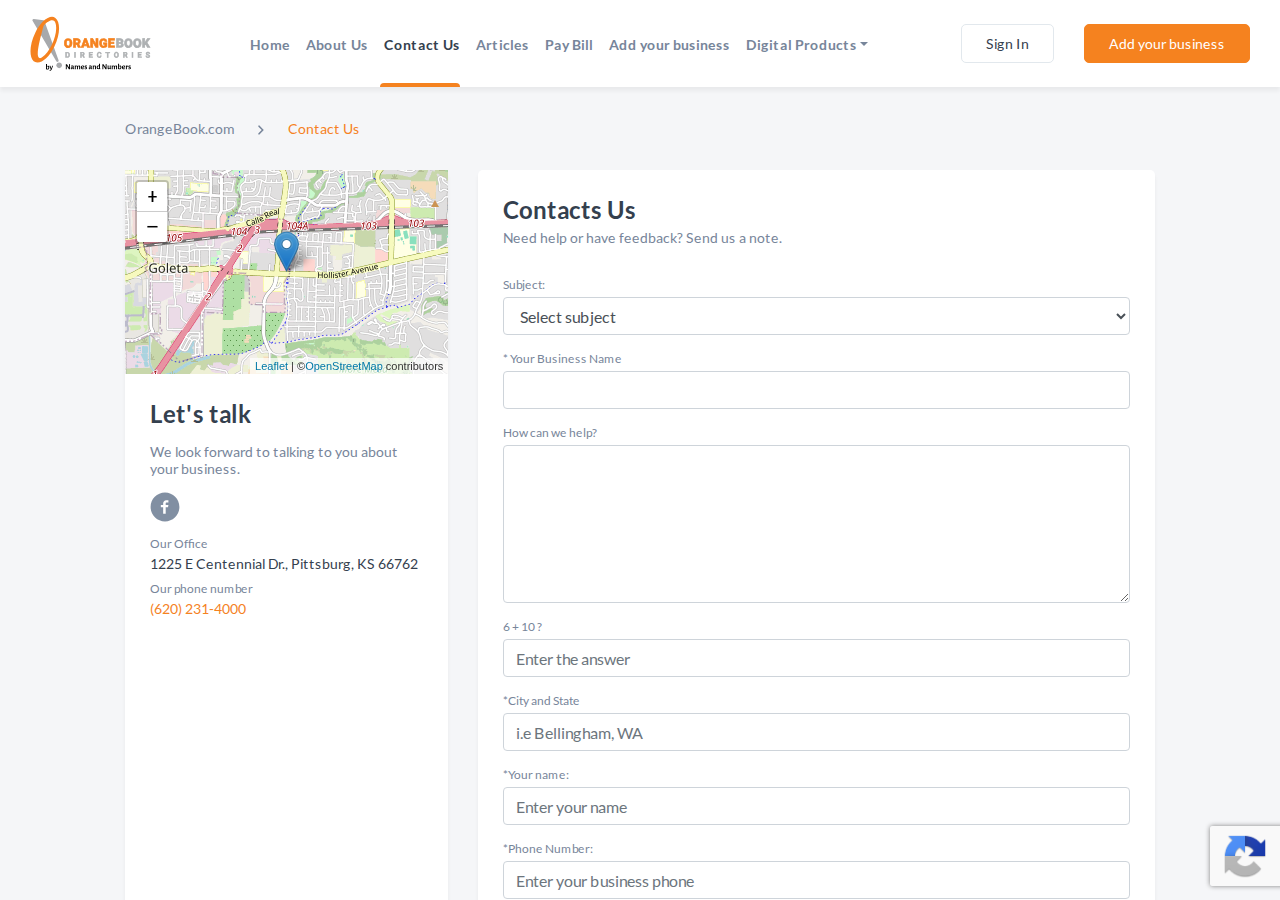Click the Contacts Us heading

coord(569,210)
